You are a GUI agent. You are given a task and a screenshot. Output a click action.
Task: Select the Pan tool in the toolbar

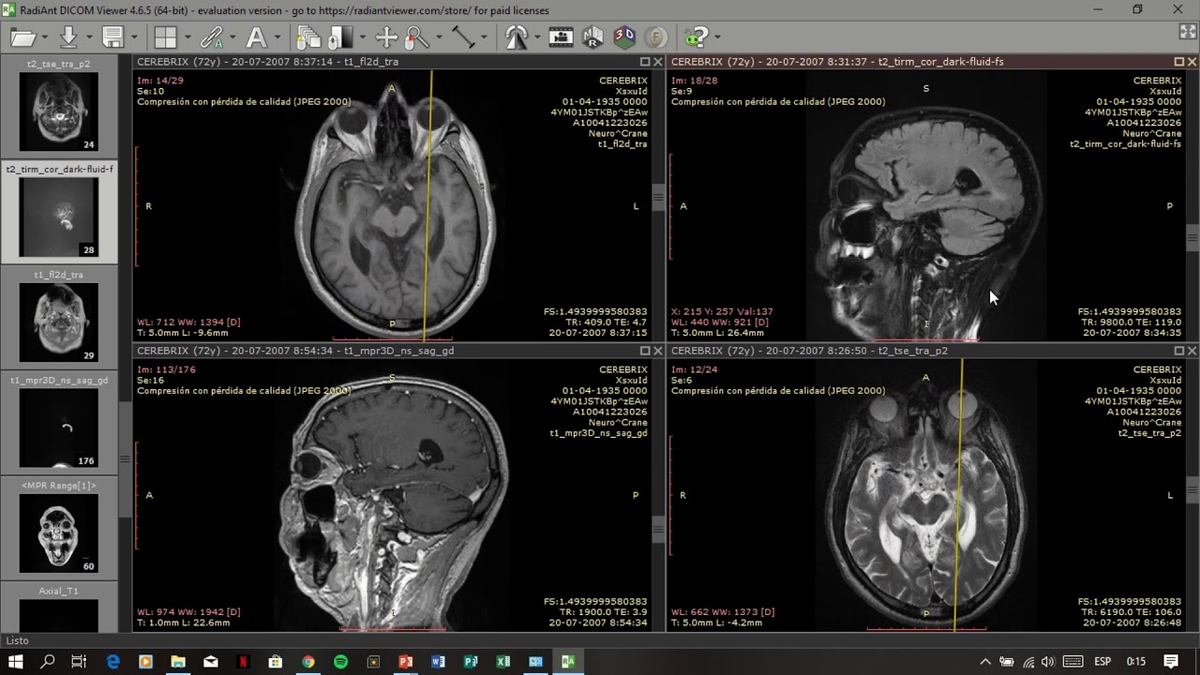[x=387, y=37]
